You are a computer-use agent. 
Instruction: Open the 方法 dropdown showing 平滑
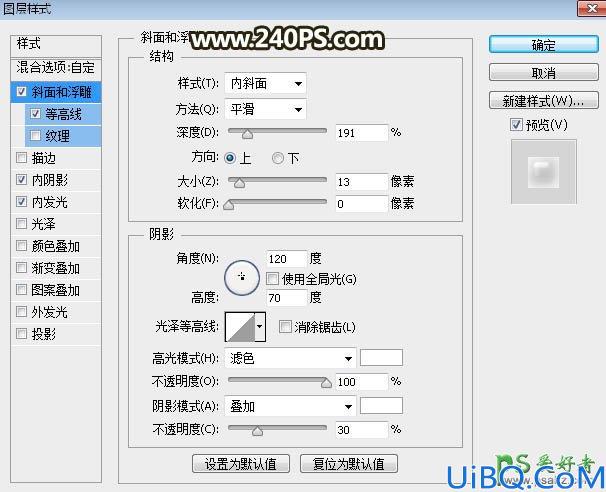[265, 110]
